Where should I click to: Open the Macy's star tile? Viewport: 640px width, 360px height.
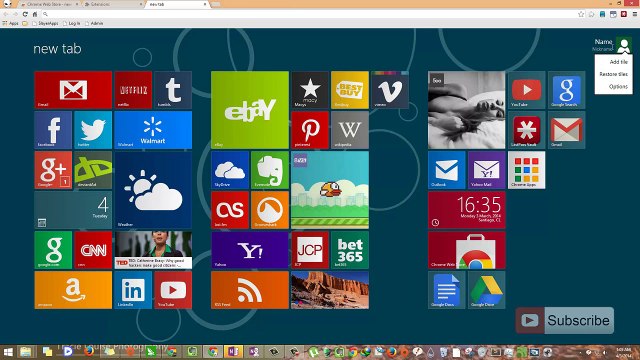pos(310,90)
